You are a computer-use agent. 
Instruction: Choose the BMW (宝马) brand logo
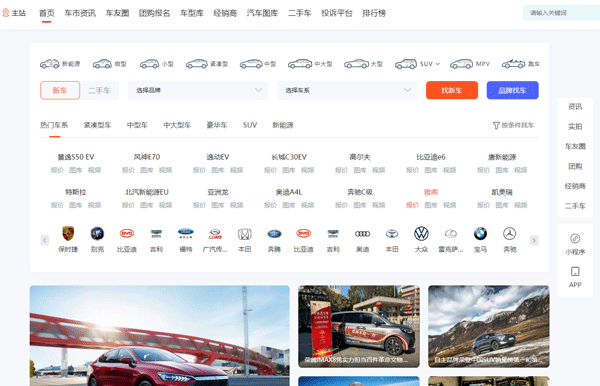[480, 233]
